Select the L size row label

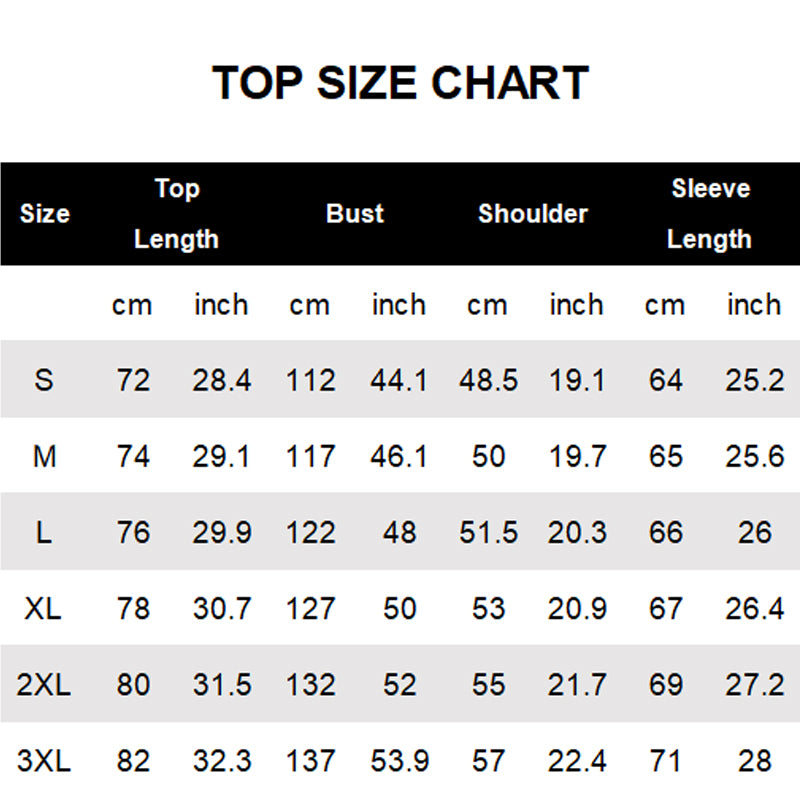tap(44, 532)
